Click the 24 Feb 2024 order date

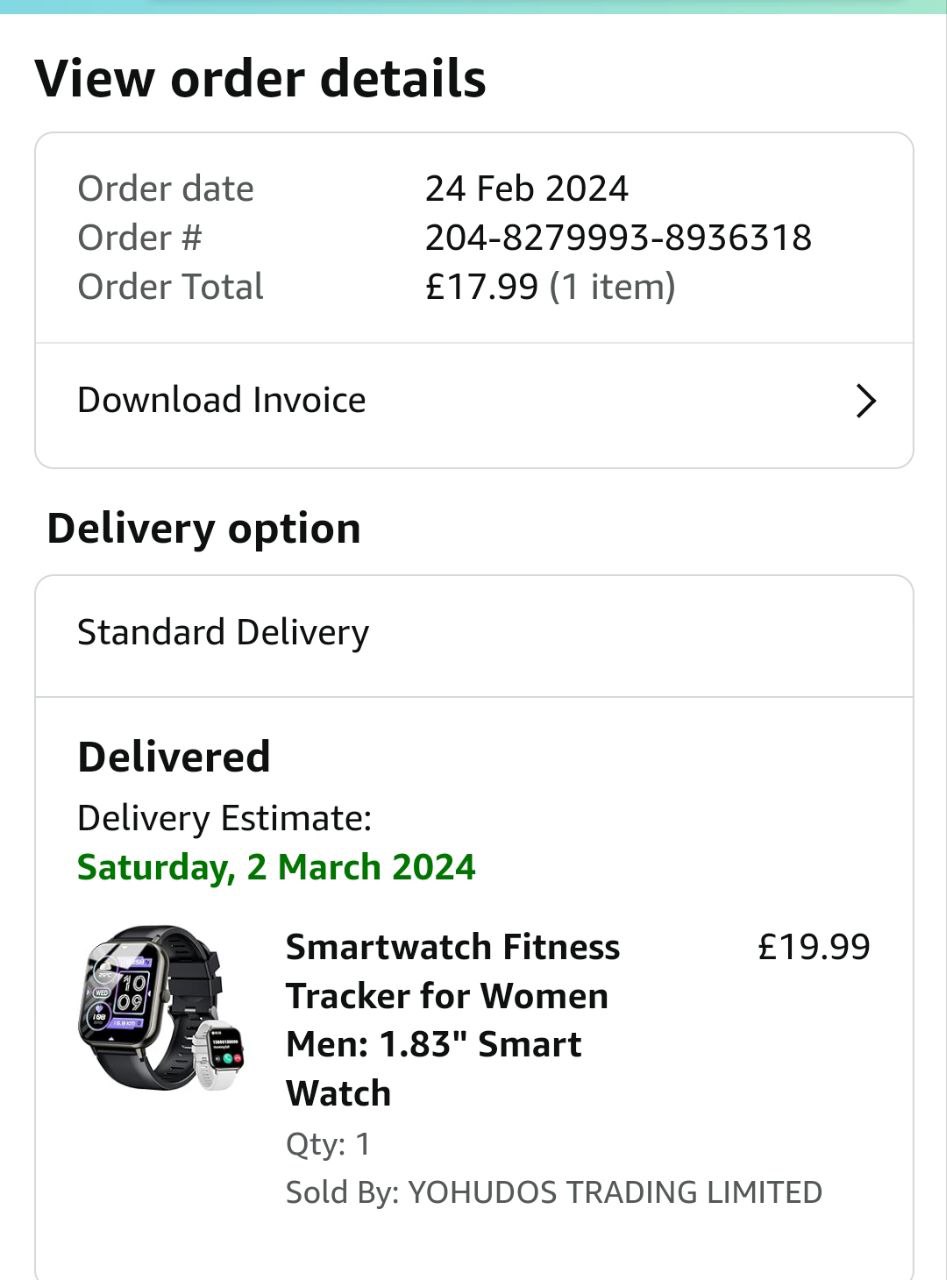pos(527,189)
